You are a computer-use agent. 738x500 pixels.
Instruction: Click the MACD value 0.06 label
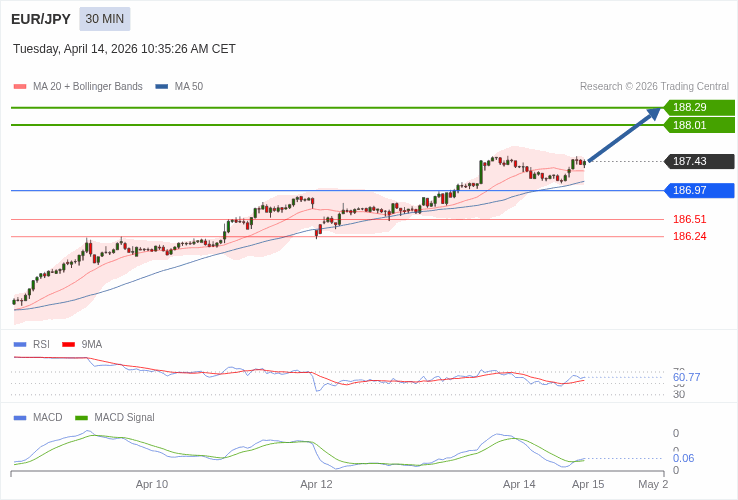coord(683,458)
